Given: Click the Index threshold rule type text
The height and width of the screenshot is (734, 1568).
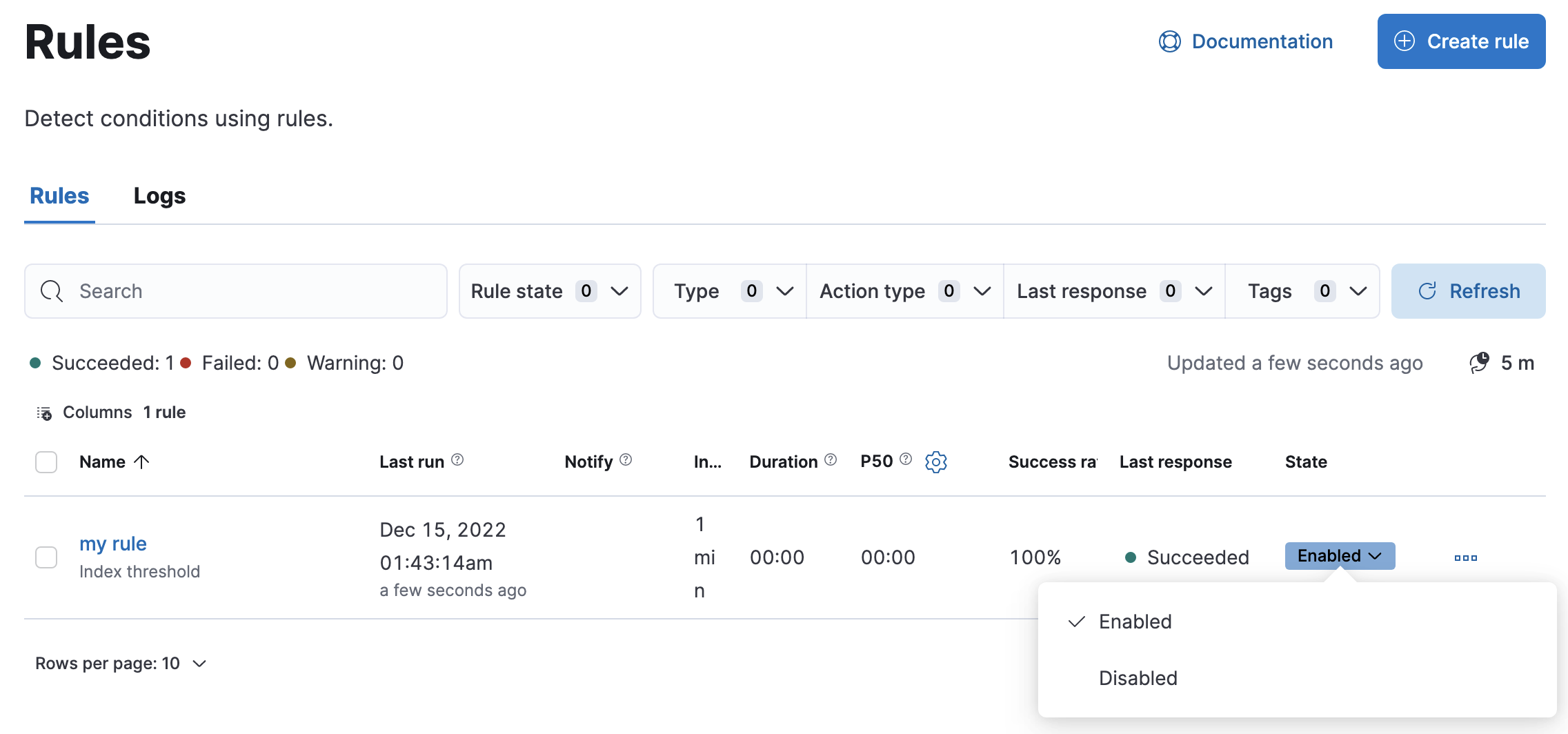Looking at the screenshot, I should pyautogui.click(x=139, y=571).
